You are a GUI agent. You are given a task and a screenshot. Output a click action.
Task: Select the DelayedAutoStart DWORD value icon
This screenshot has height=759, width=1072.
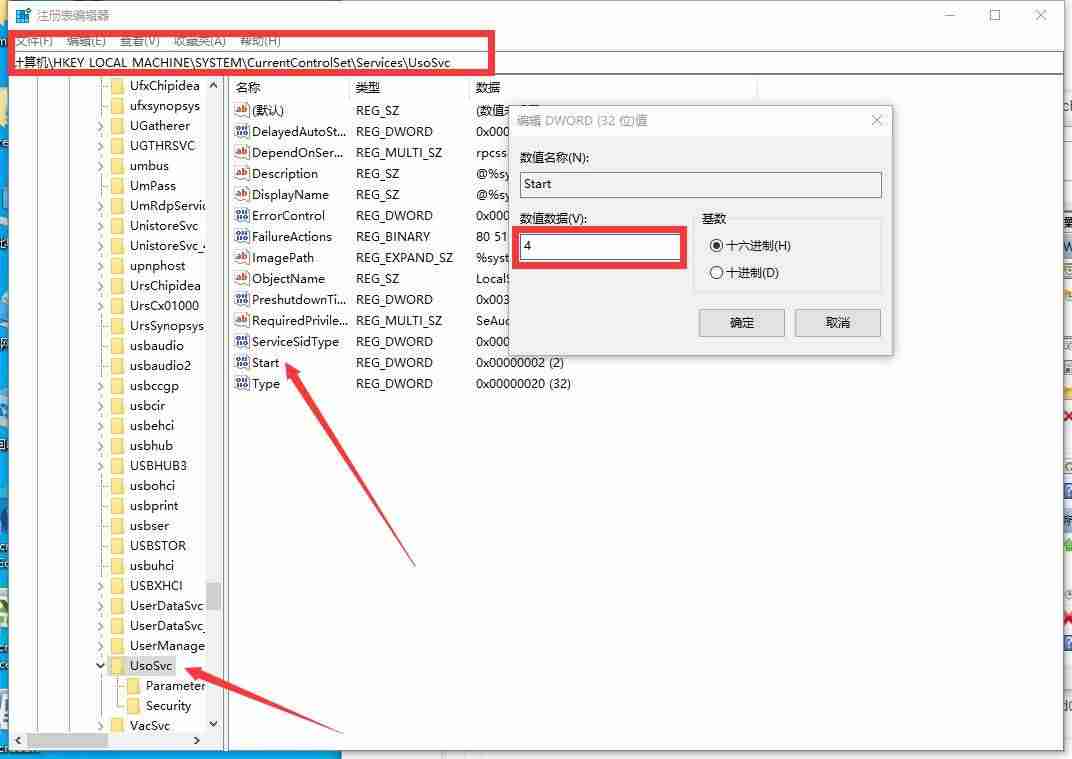click(x=242, y=131)
